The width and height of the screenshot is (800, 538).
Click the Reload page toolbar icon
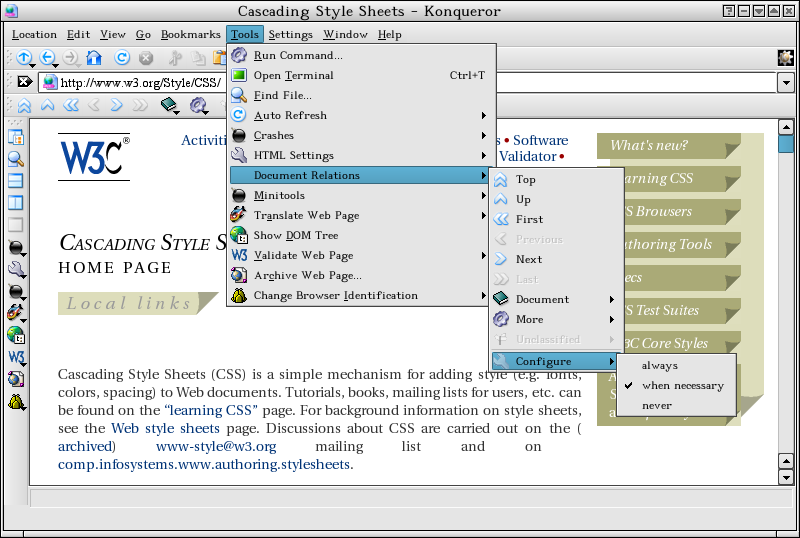pyautogui.click(x=122, y=58)
